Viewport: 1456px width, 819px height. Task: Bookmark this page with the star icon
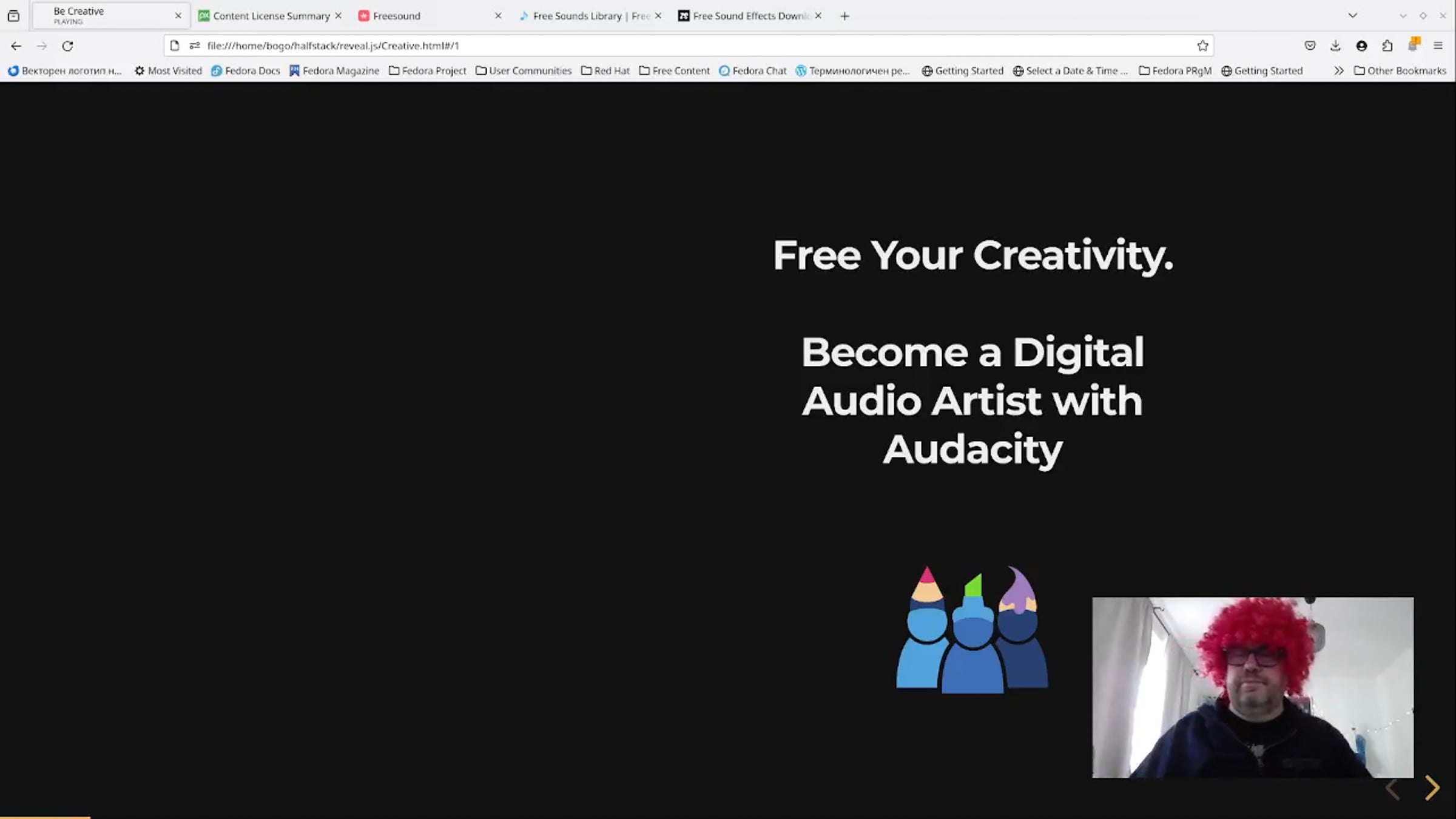tap(1202, 46)
